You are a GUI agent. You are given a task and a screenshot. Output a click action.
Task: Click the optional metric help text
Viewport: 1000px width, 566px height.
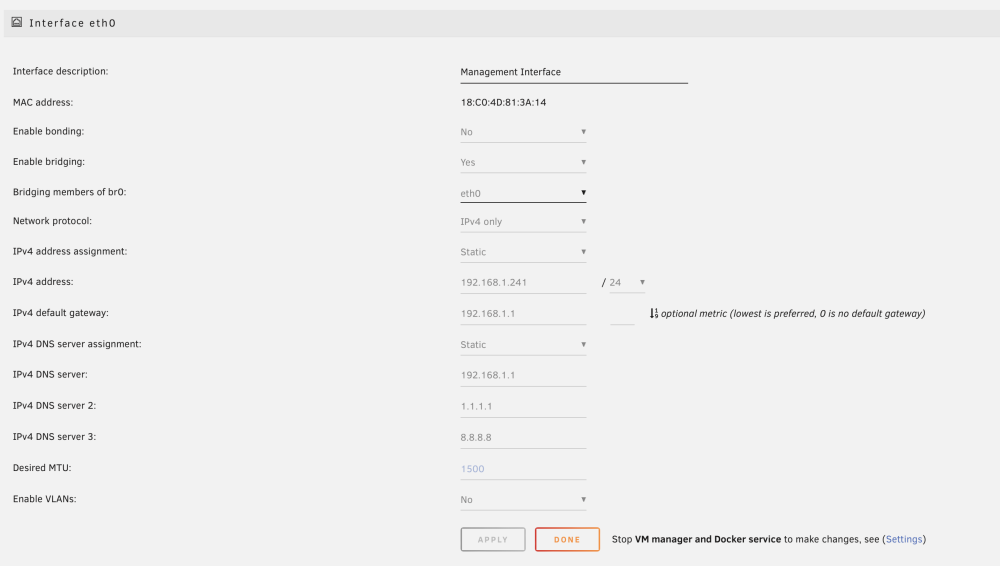click(793, 313)
